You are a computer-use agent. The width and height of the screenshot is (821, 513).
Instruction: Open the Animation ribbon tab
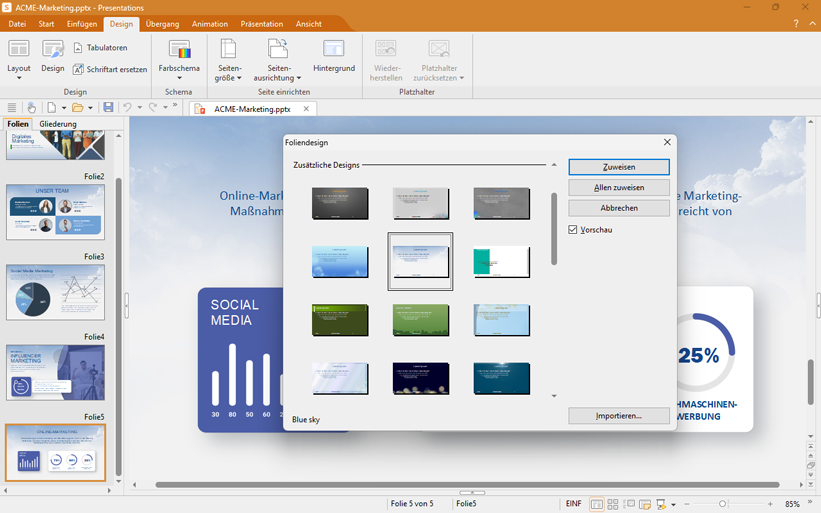[209, 24]
